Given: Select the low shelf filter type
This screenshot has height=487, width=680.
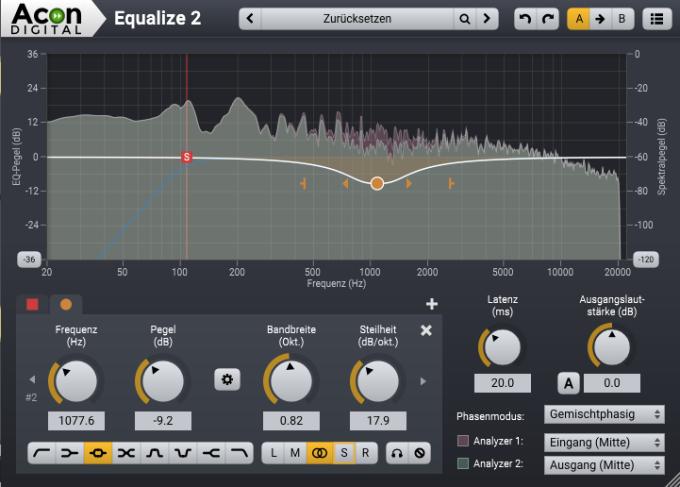Looking at the screenshot, I should click(70, 453).
